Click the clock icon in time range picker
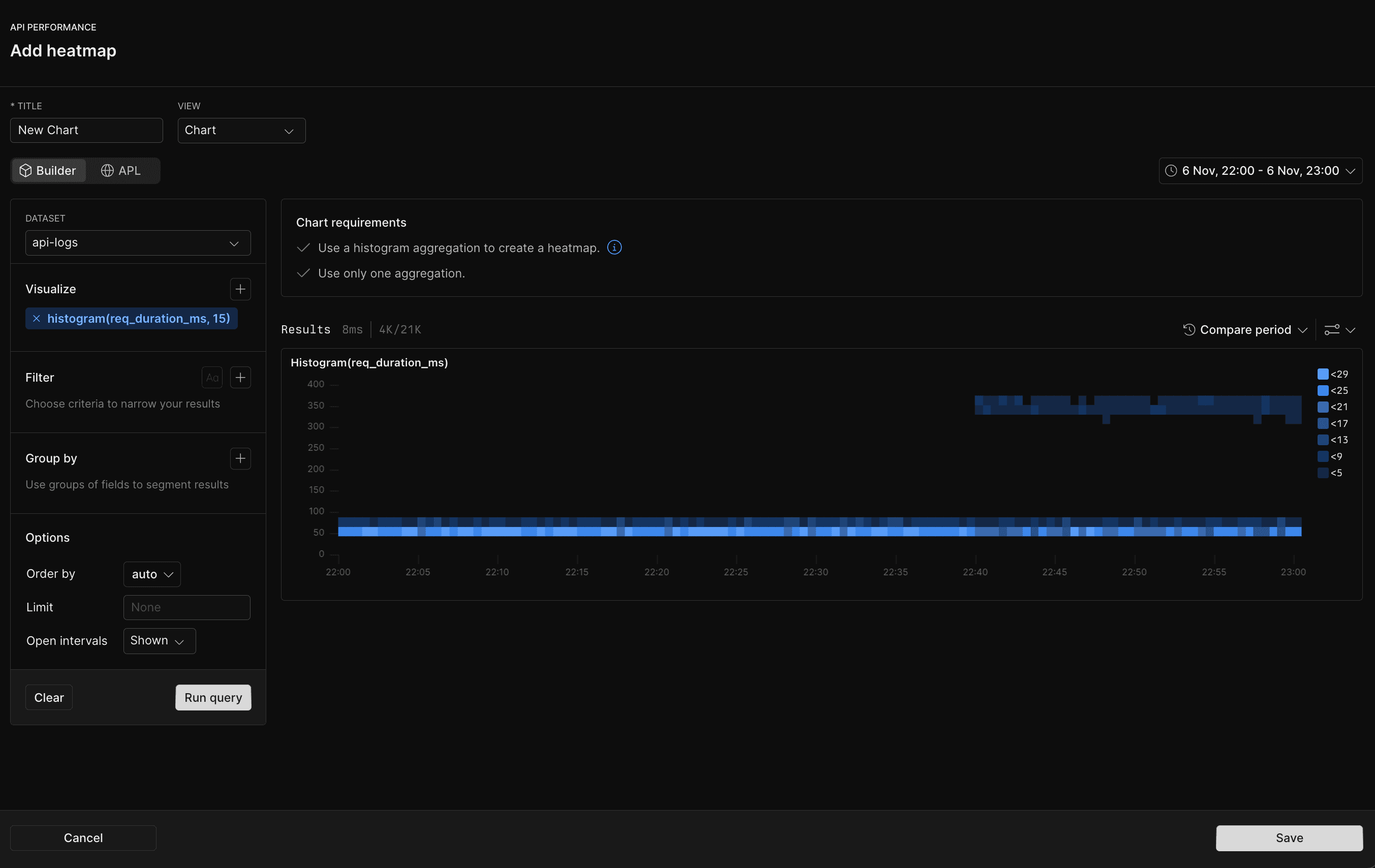This screenshot has width=1375, height=868. click(1171, 171)
